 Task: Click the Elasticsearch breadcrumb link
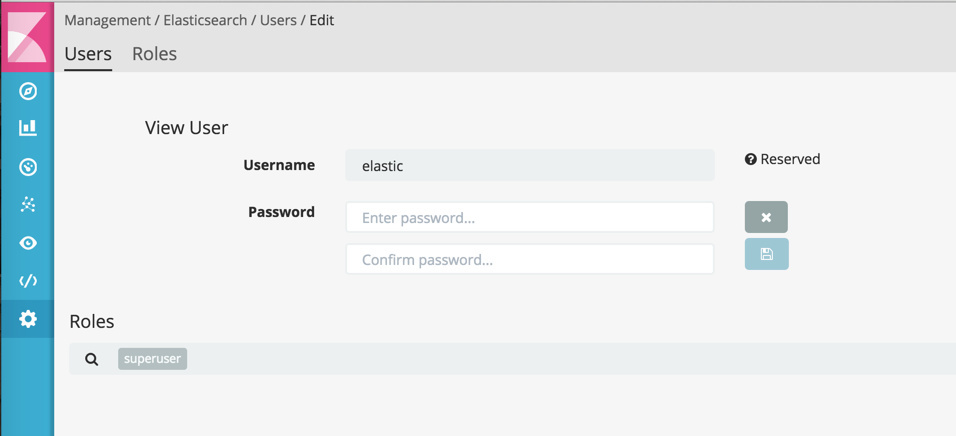click(205, 20)
